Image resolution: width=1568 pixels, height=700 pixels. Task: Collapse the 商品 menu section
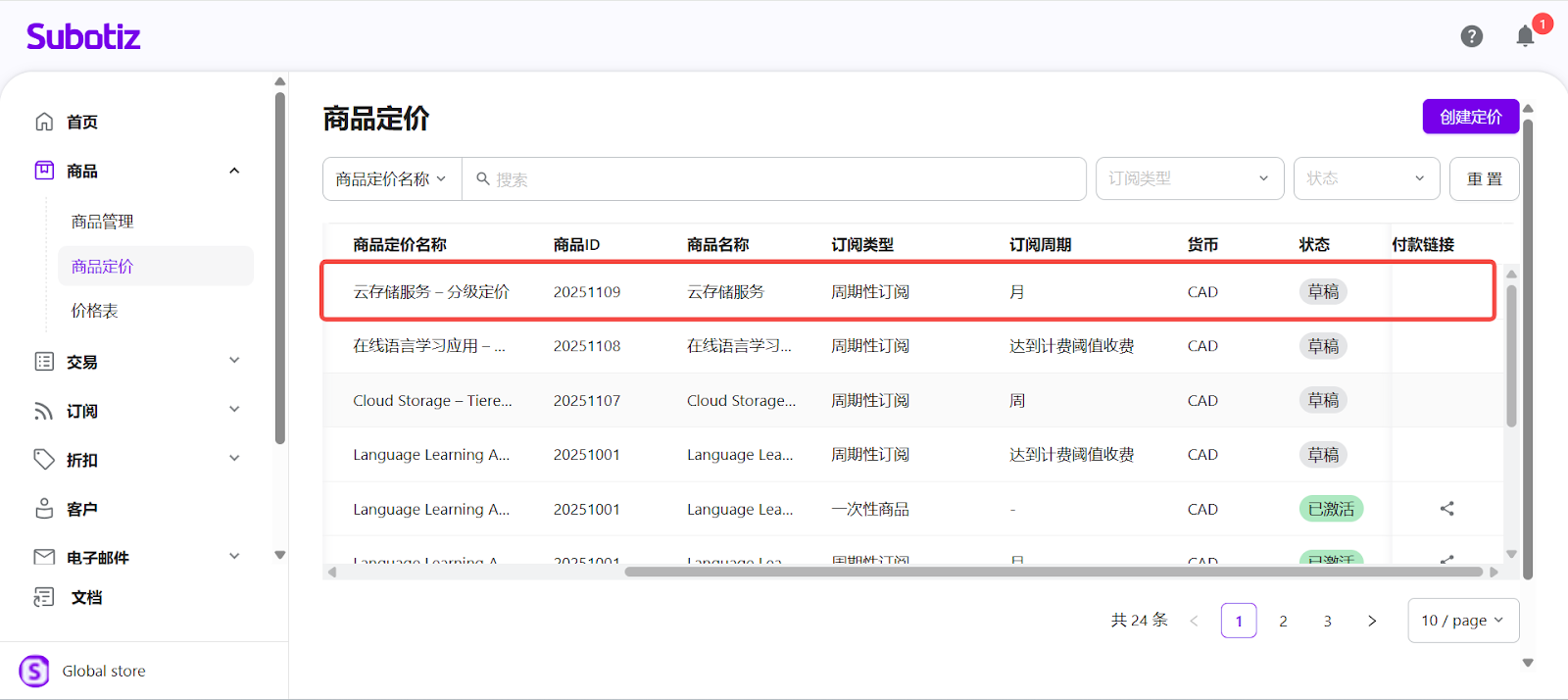point(234,171)
